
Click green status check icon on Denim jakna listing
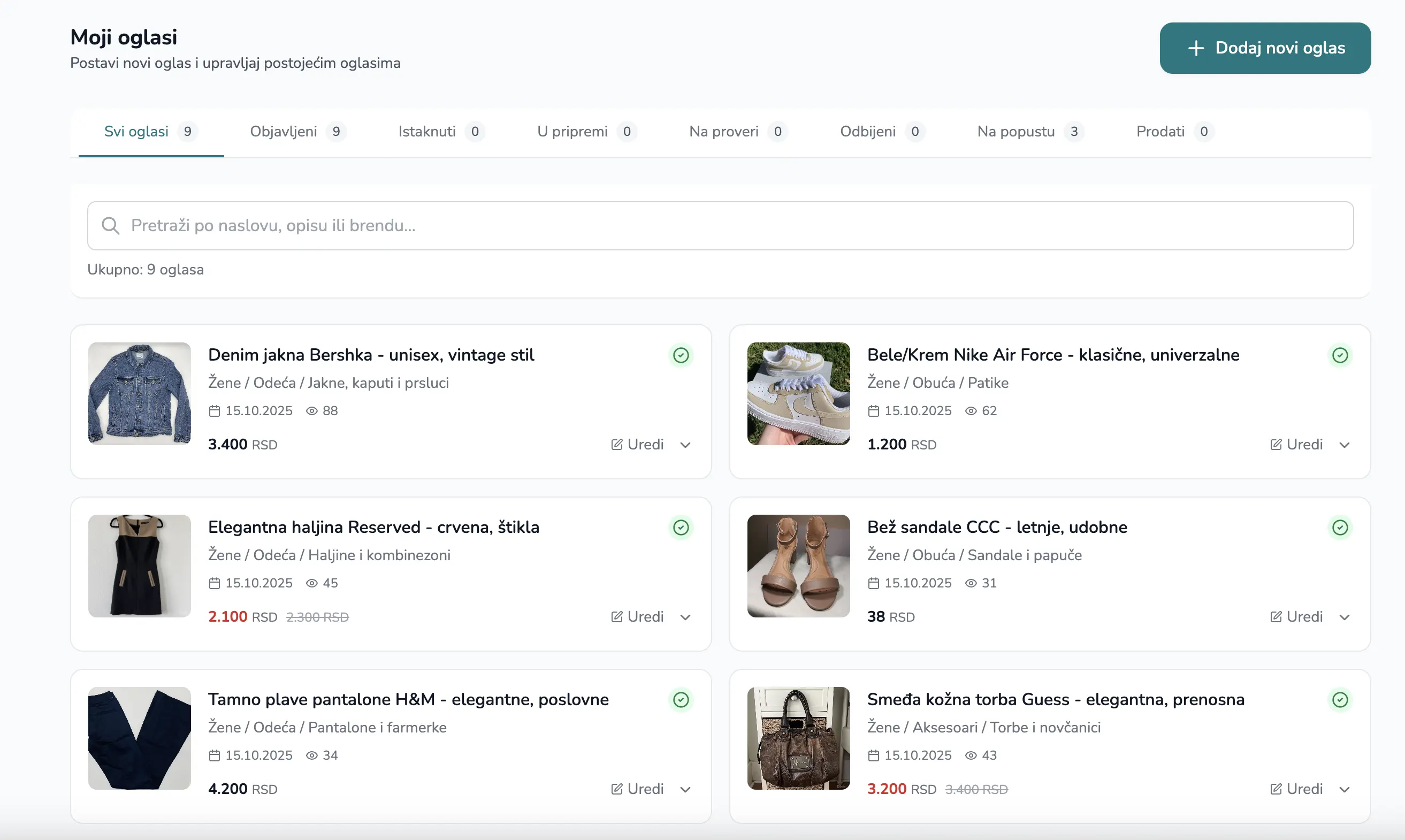pos(681,355)
